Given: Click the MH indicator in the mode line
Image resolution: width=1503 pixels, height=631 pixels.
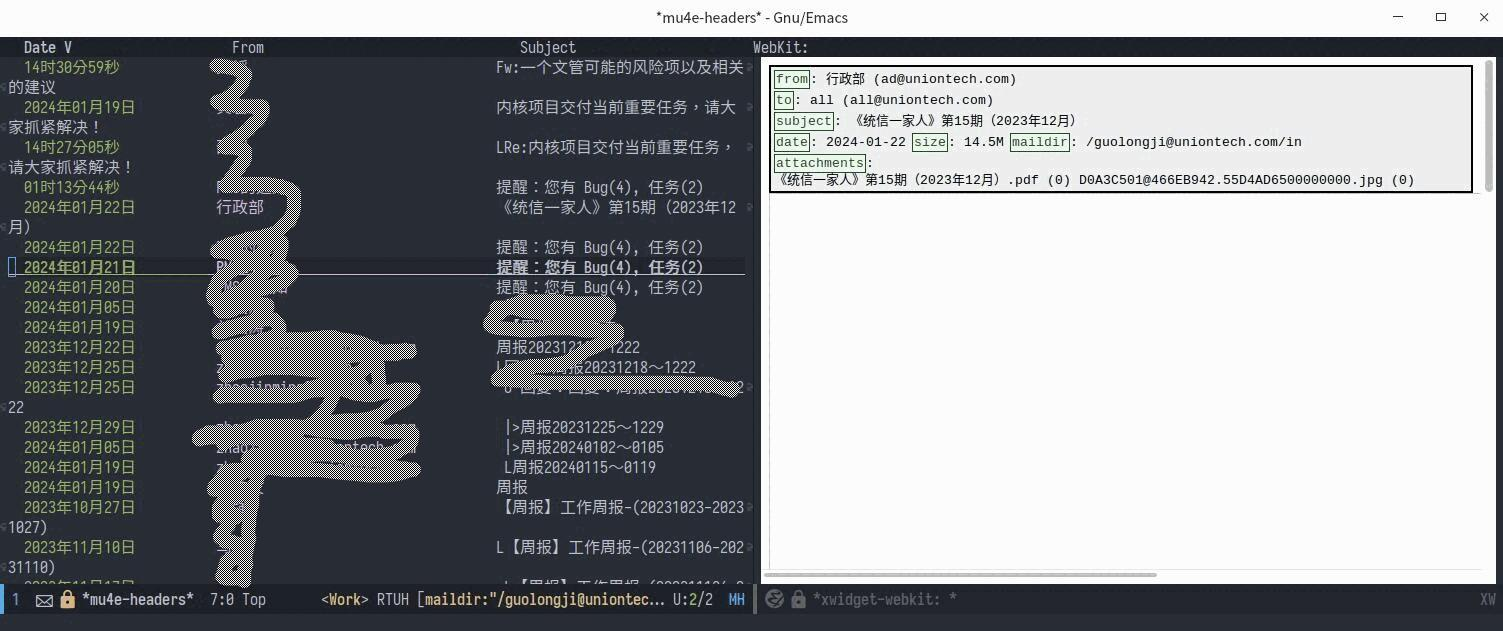Looking at the screenshot, I should 736,600.
